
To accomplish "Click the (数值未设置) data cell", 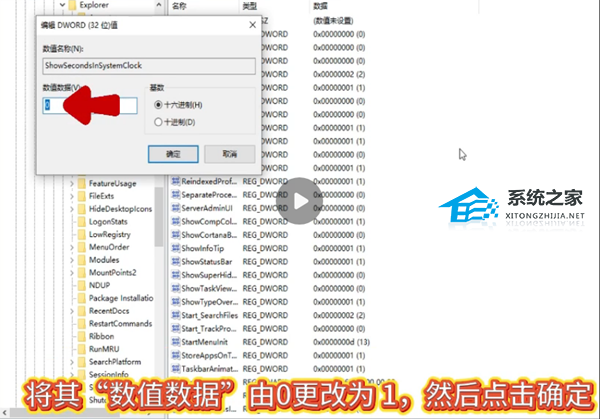I will [333, 21].
